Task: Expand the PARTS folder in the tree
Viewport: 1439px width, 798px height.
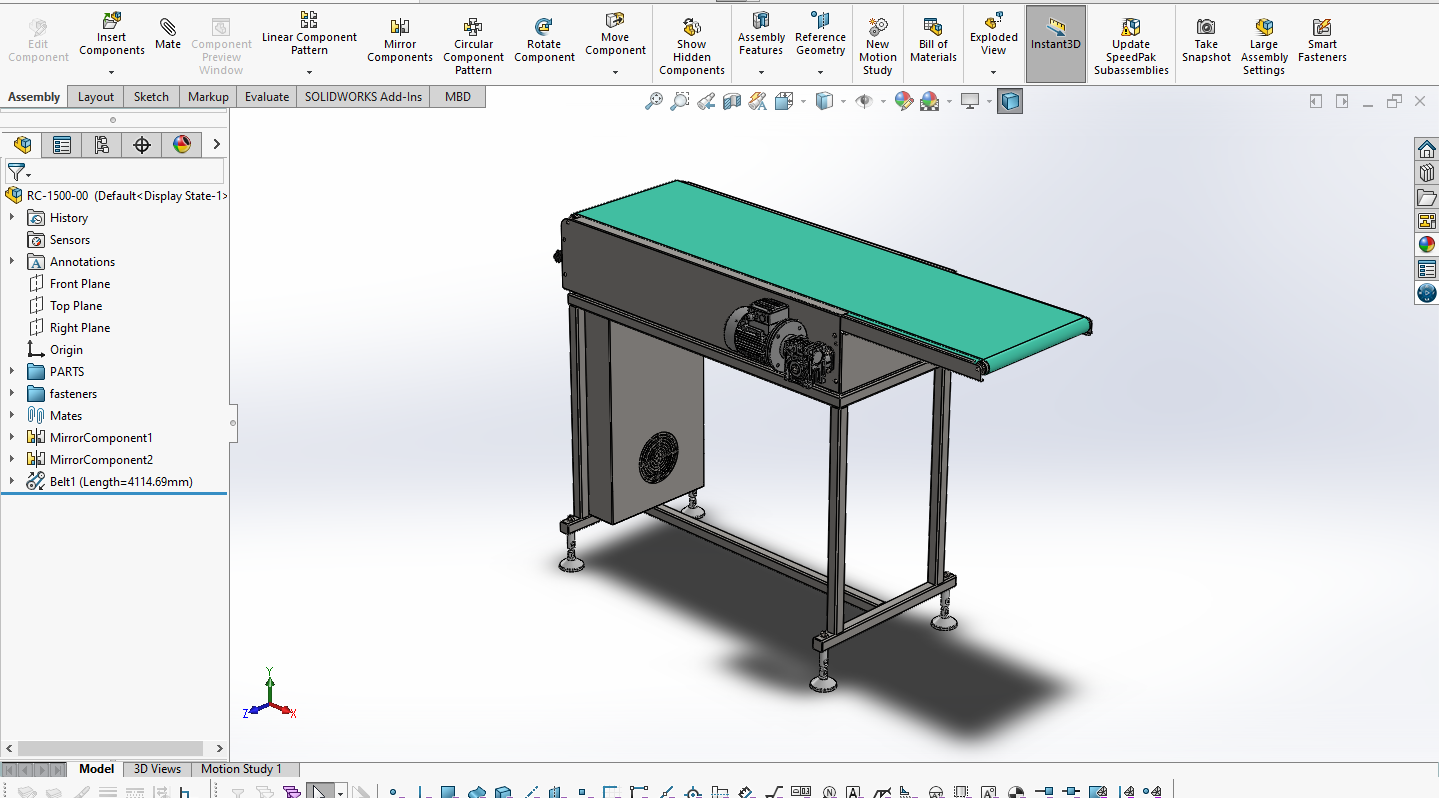Action: [x=12, y=372]
